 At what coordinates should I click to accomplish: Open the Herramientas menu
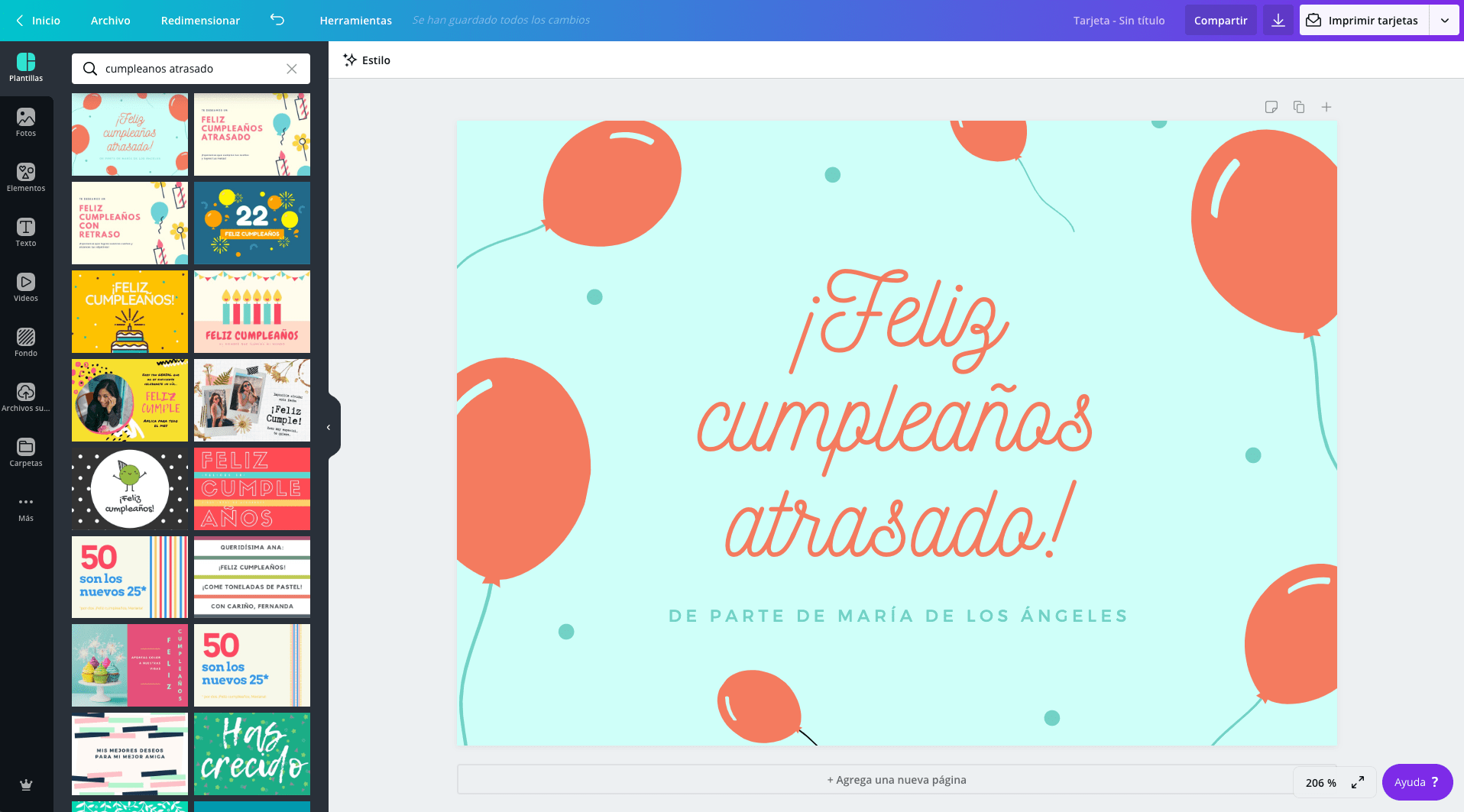(356, 21)
